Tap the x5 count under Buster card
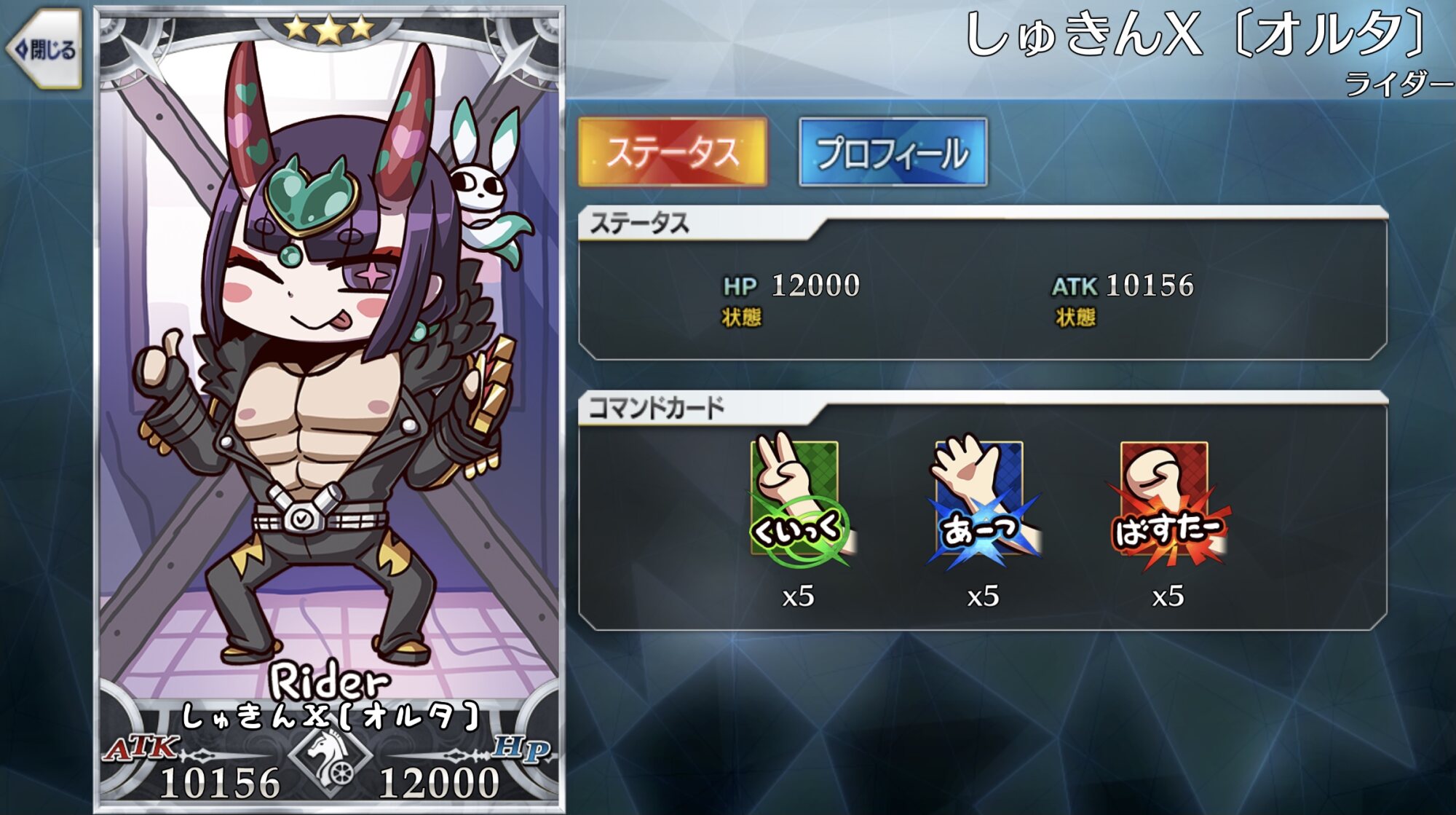 coord(1168,597)
